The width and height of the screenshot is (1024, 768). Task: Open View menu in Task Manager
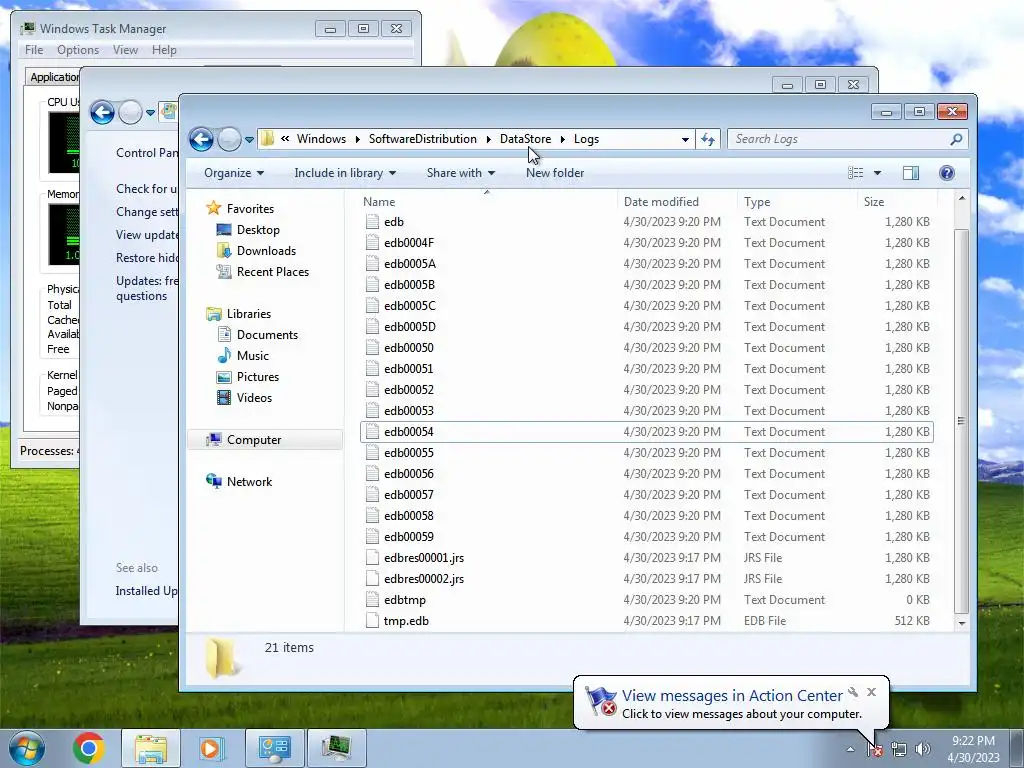[125, 50]
